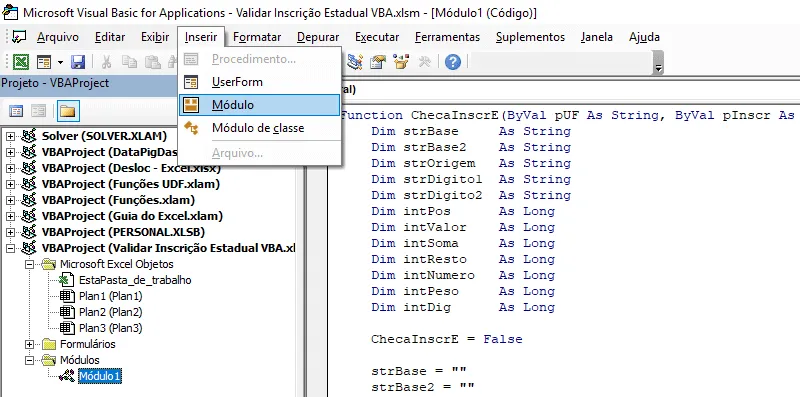Click Procedimento... entry in Inserir menu
This screenshot has height=397, width=800.
[x=259, y=59]
